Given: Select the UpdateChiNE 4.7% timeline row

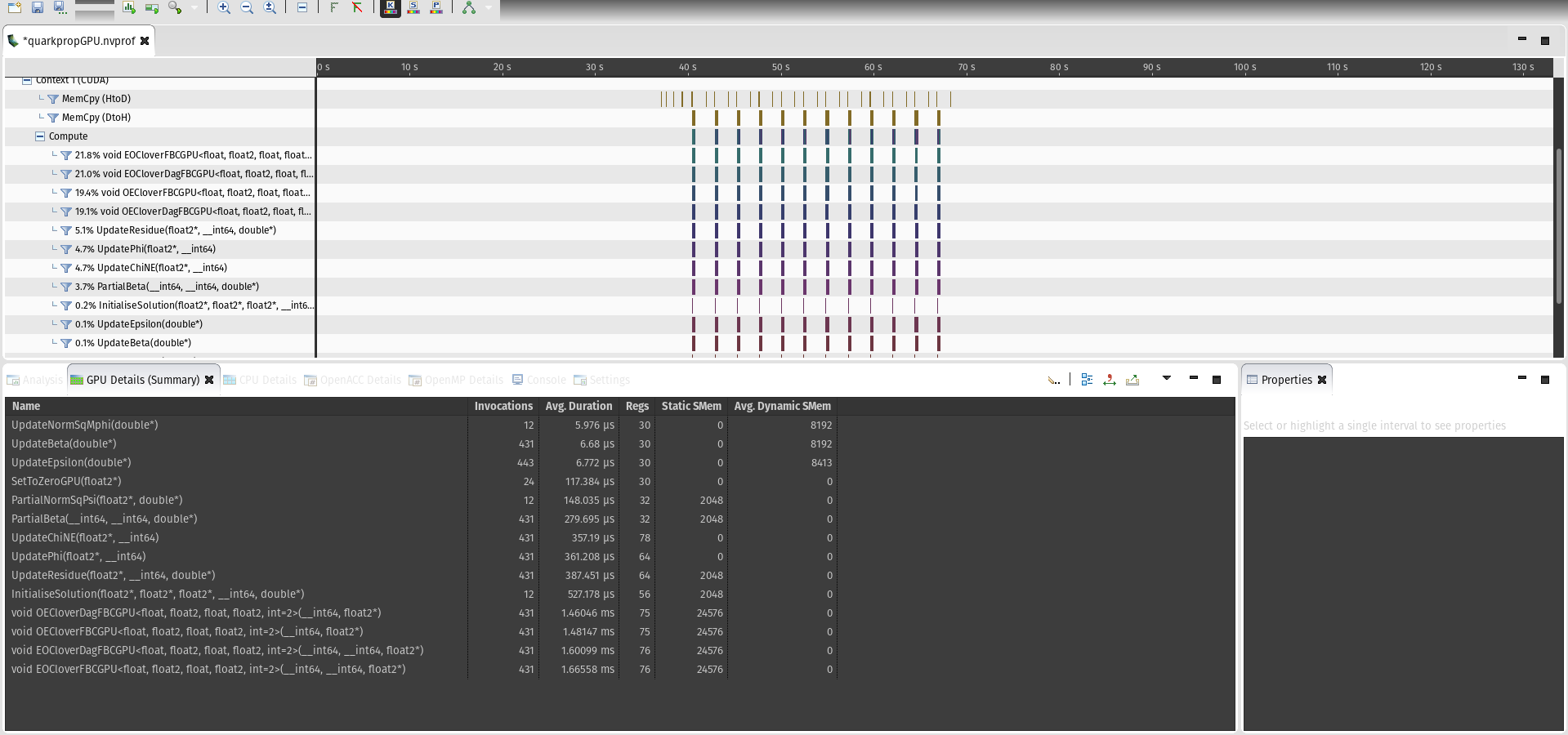Looking at the screenshot, I should (780, 268).
